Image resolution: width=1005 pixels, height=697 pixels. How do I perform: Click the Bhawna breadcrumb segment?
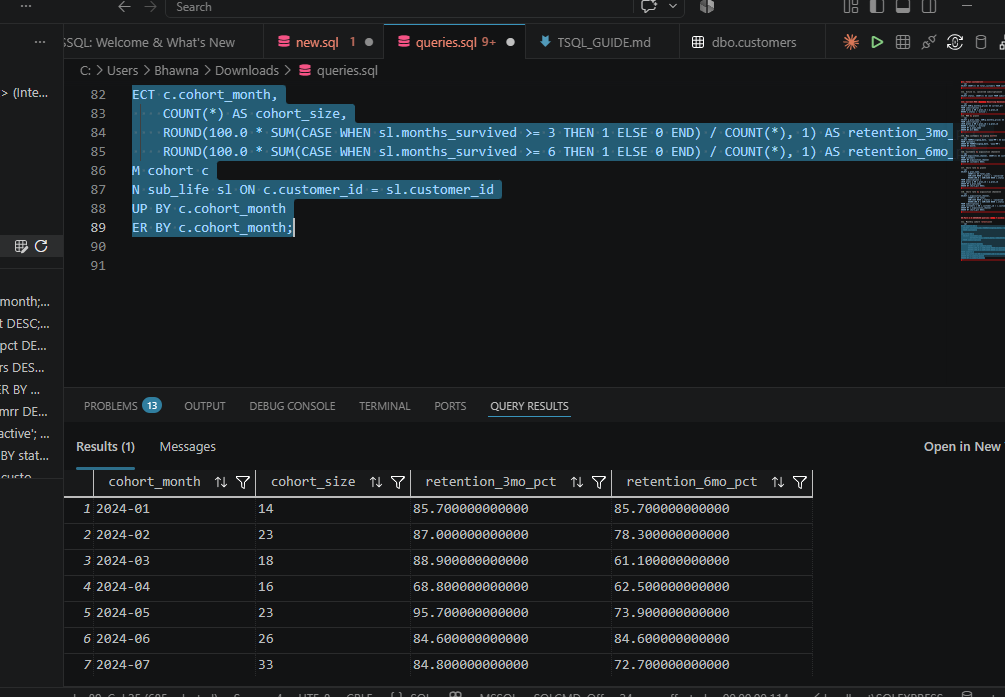click(x=176, y=71)
